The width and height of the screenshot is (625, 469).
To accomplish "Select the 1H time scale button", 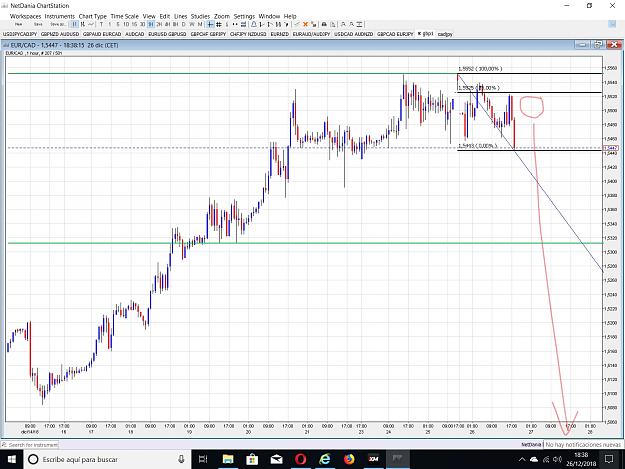I will pyautogui.click(x=151, y=24).
